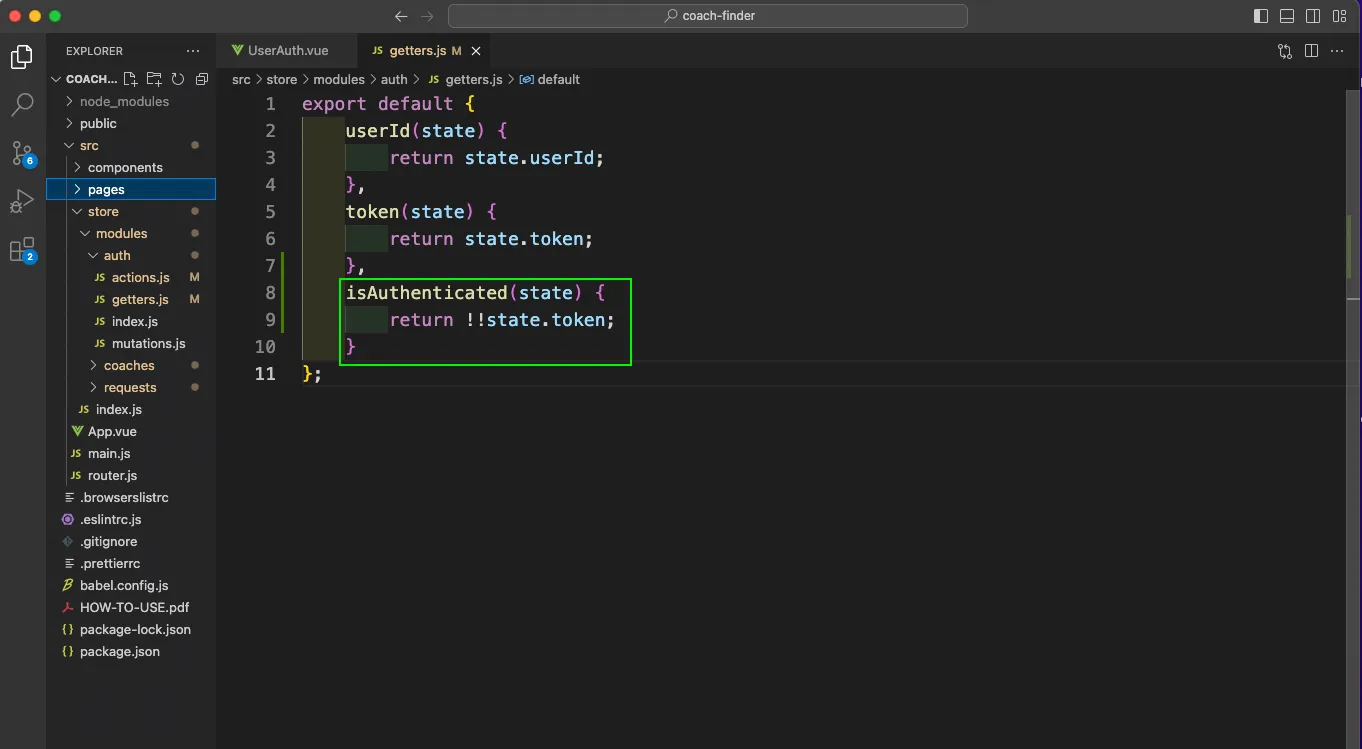Open main.js file
The width and height of the screenshot is (1362, 749).
[x=131, y=453]
